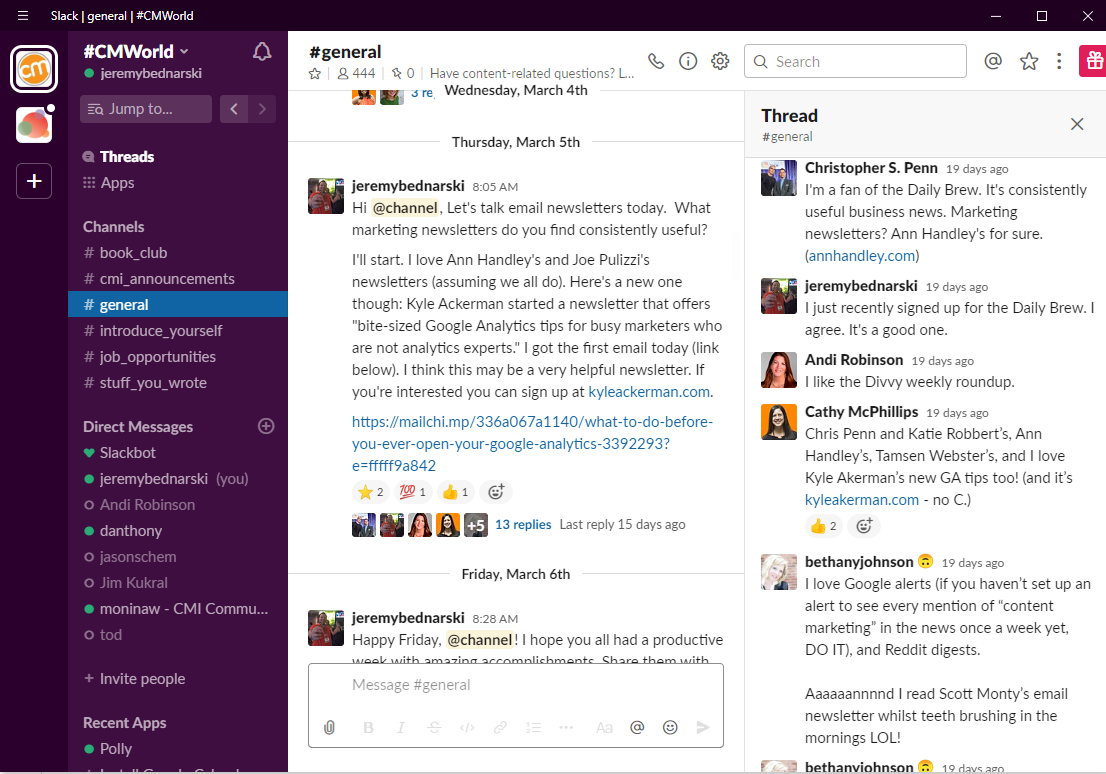Expand the Channels section header
Viewport: 1106px width, 774px height.
pyautogui.click(x=114, y=226)
